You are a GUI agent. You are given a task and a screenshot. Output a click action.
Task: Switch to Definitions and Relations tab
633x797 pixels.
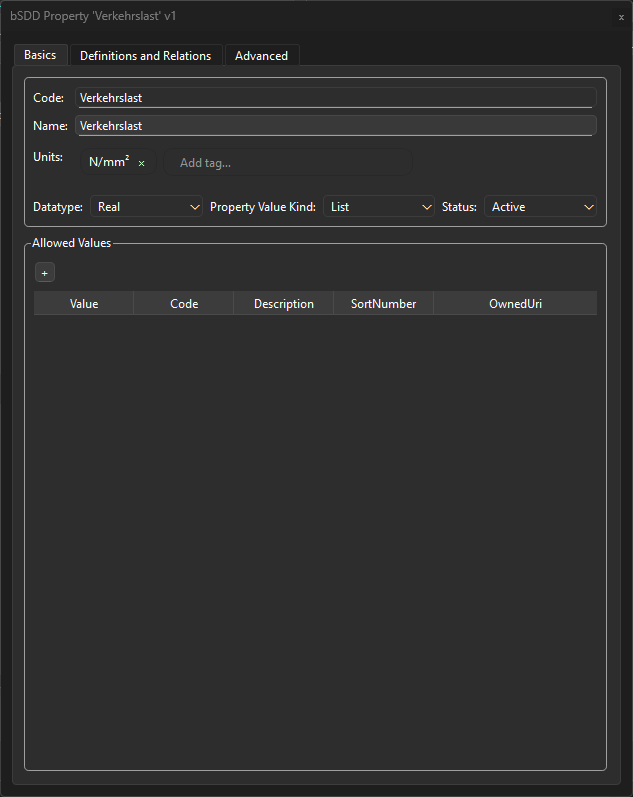point(145,56)
